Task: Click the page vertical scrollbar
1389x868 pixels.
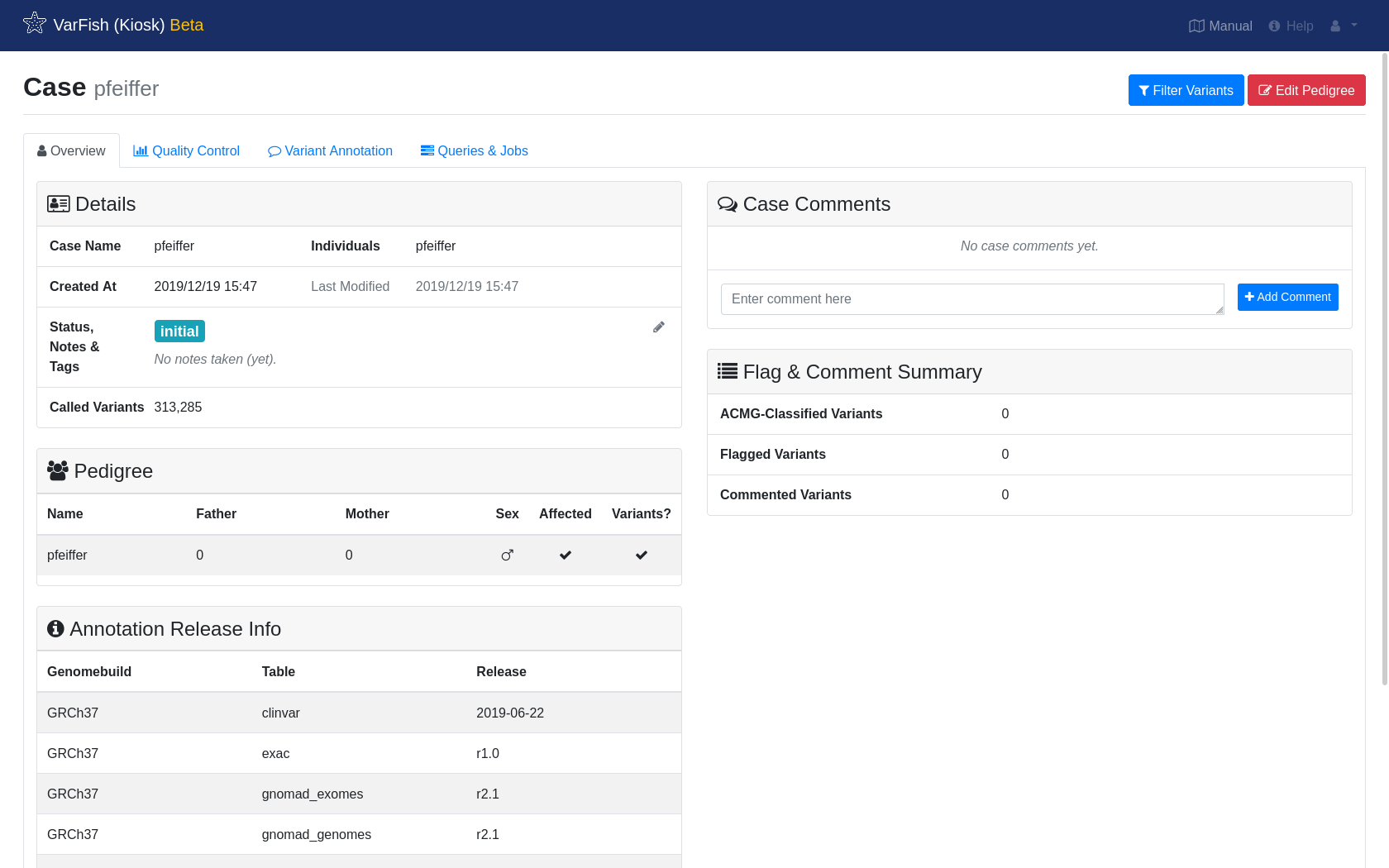Action: 1385,368
